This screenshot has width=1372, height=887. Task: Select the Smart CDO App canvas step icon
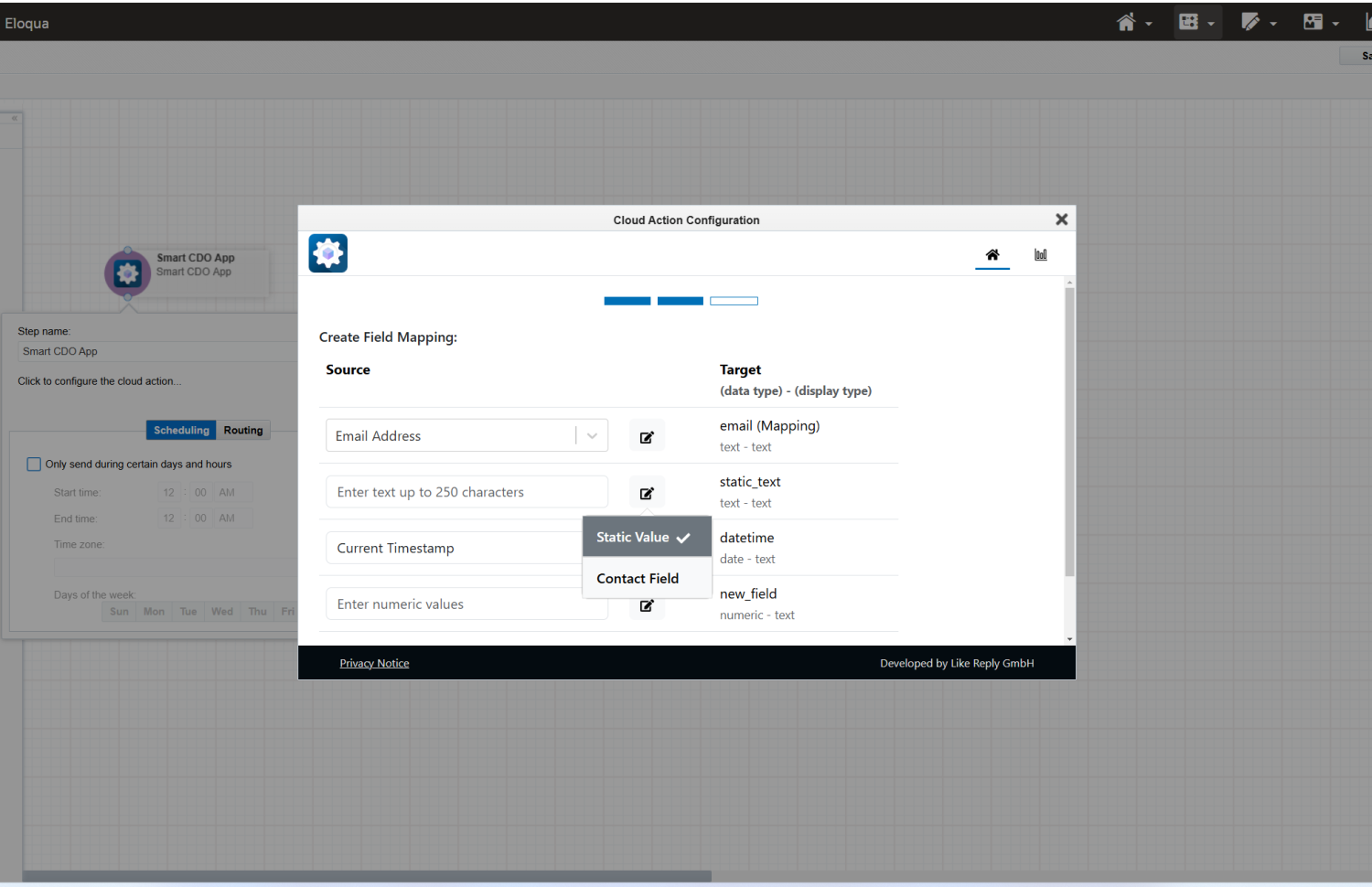pyautogui.click(x=128, y=273)
